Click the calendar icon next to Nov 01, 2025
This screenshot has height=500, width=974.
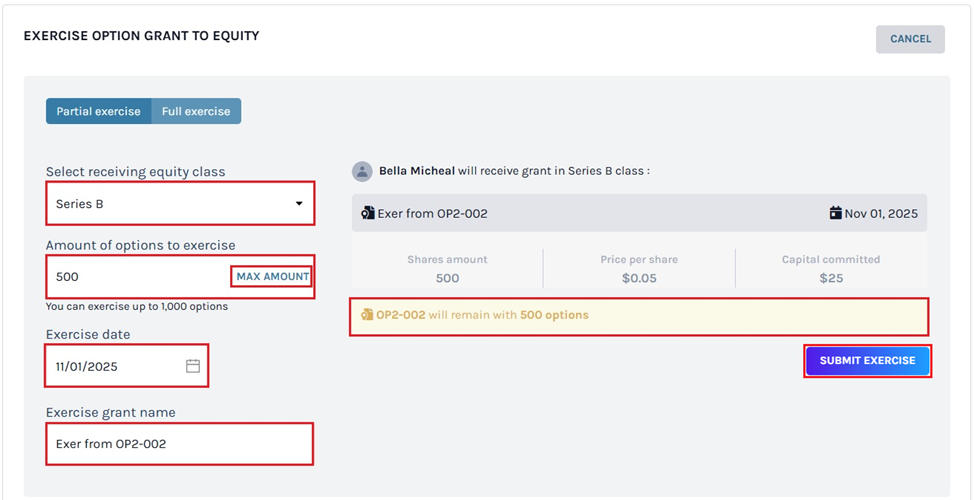coord(835,213)
